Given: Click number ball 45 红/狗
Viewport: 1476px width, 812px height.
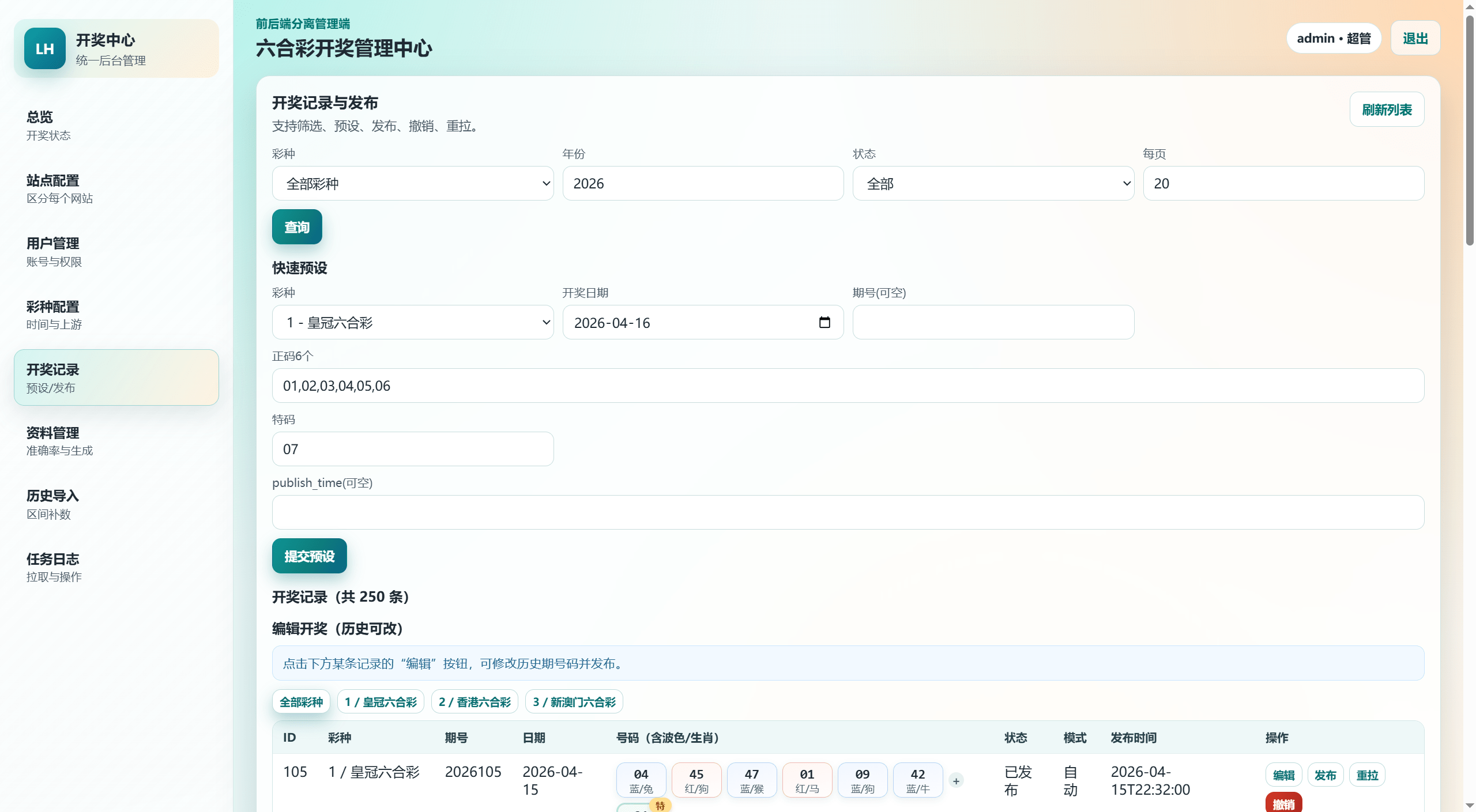Looking at the screenshot, I should (x=696, y=780).
